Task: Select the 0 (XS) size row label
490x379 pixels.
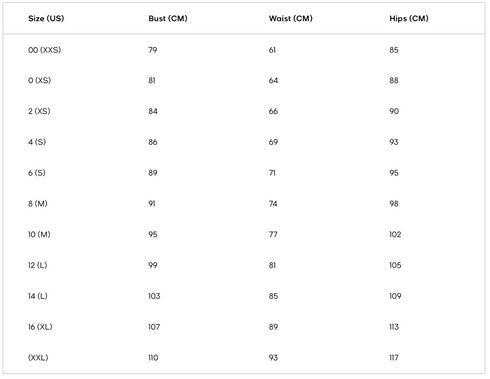Action: point(39,80)
